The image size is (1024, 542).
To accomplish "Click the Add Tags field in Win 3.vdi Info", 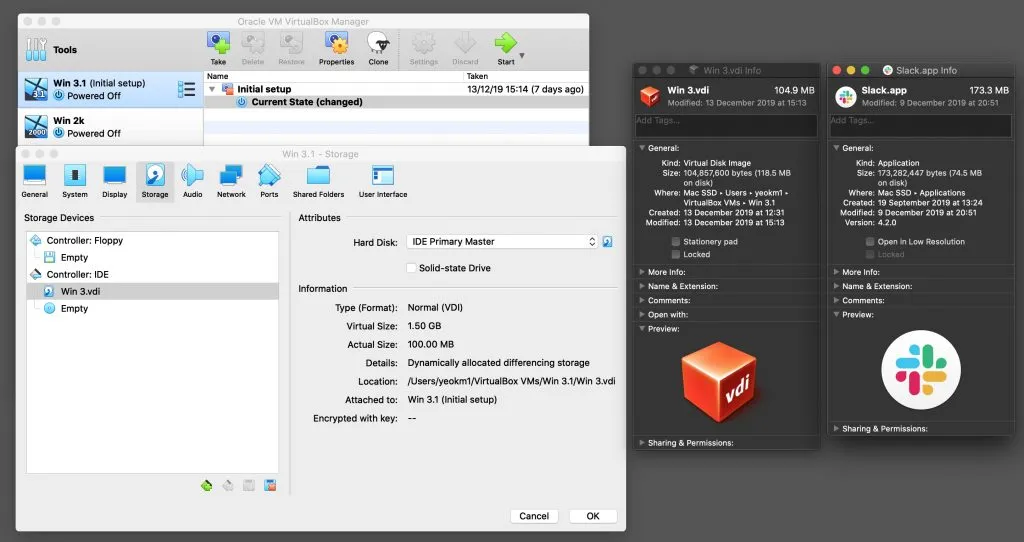I will 726,125.
